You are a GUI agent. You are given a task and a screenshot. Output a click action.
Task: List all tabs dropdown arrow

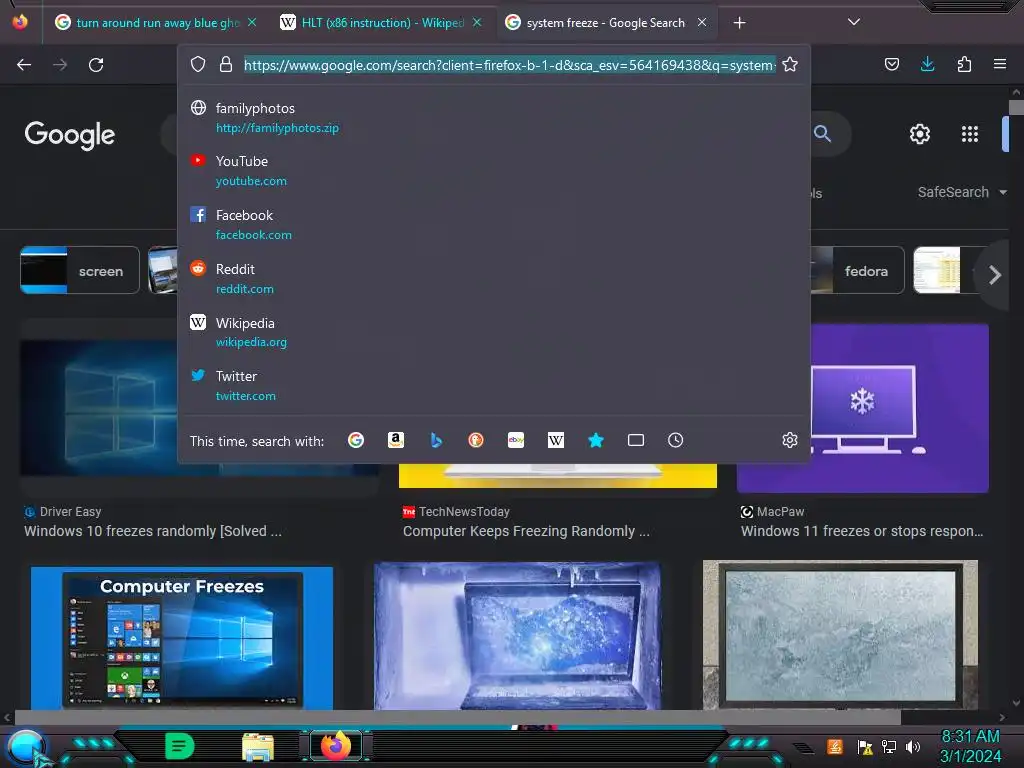(x=854, y=22)
